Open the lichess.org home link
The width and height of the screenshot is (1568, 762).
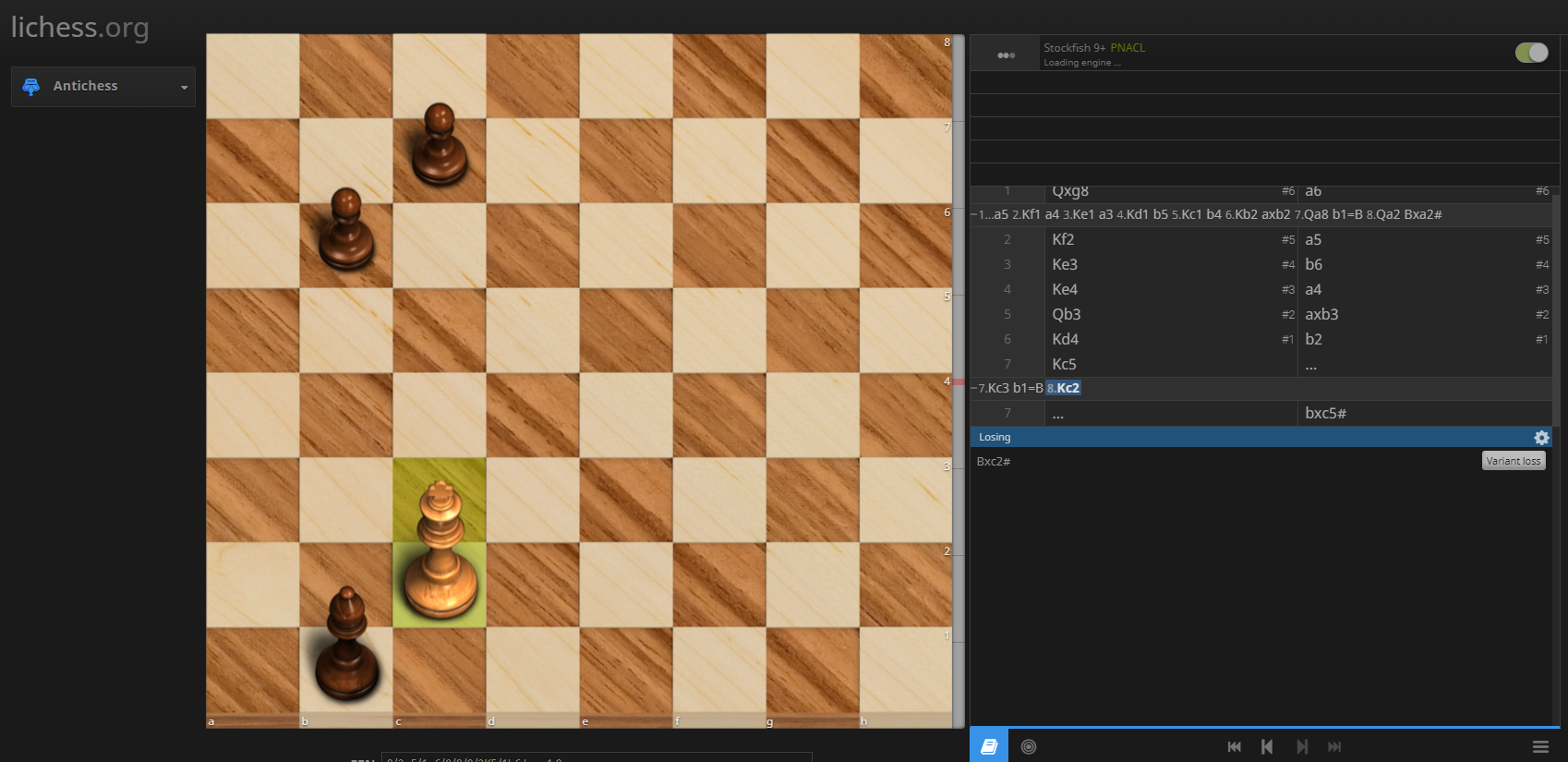click(79, 28)
